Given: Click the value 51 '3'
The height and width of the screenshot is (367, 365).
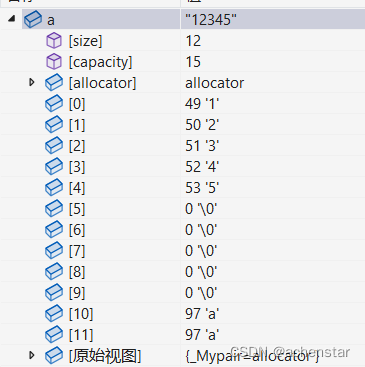Looking at the screenshot, I should click(x=202, y=146).
